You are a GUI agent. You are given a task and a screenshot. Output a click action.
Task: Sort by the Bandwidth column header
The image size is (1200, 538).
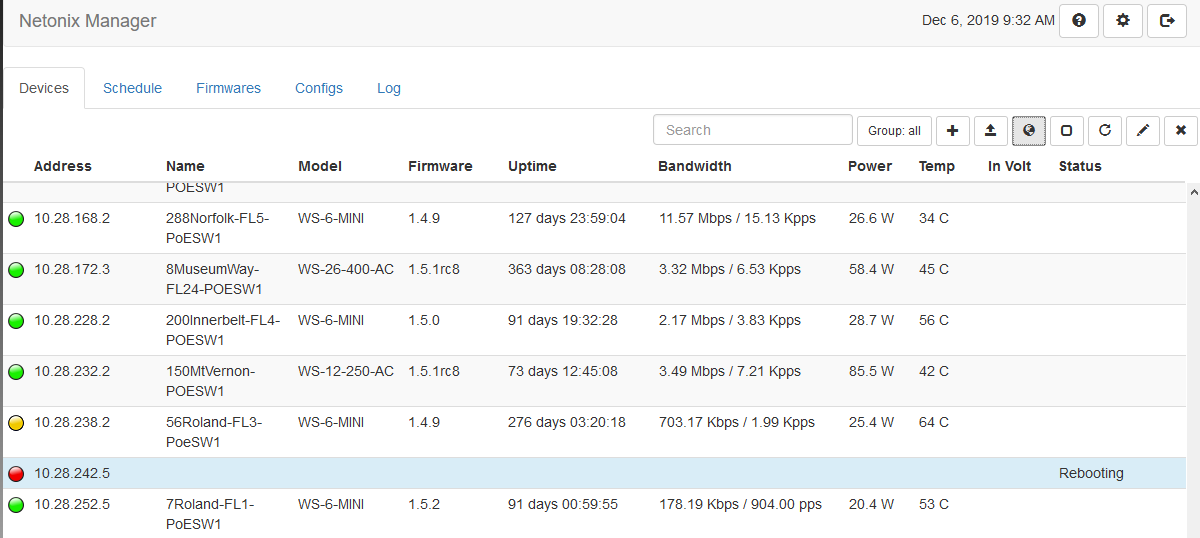[694, 166]
